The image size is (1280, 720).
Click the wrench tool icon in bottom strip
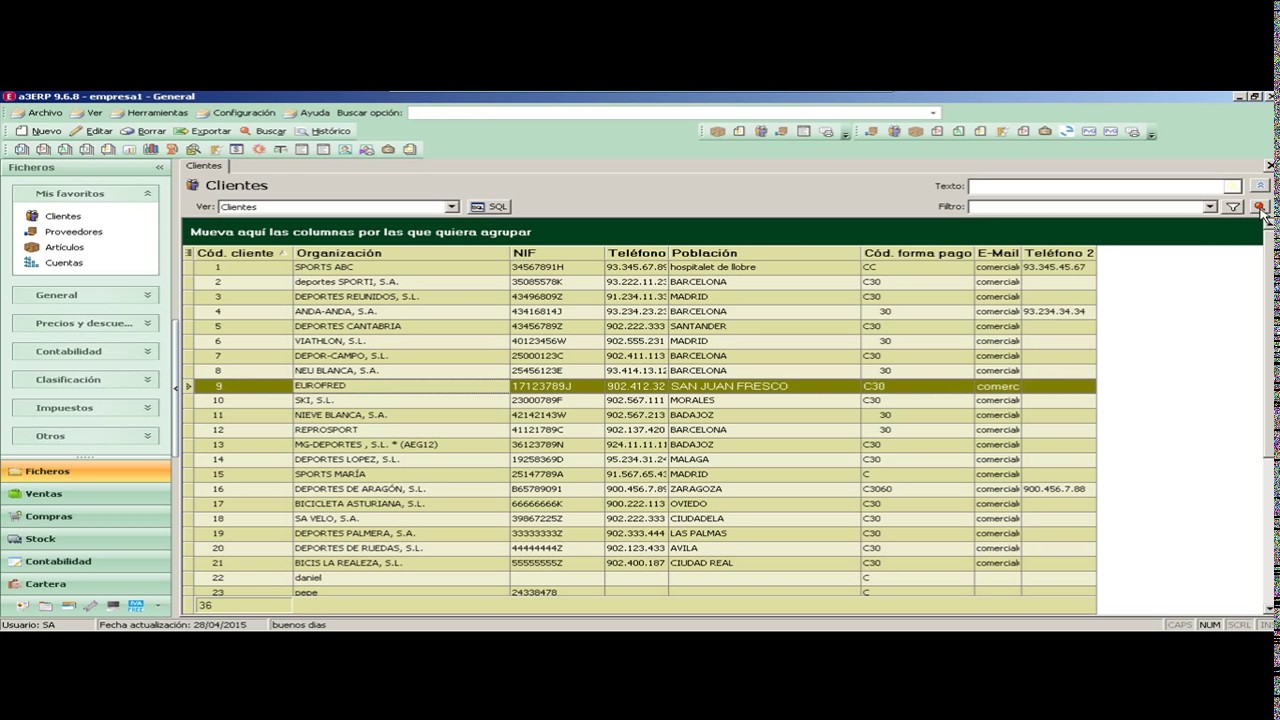click(91, 606)
